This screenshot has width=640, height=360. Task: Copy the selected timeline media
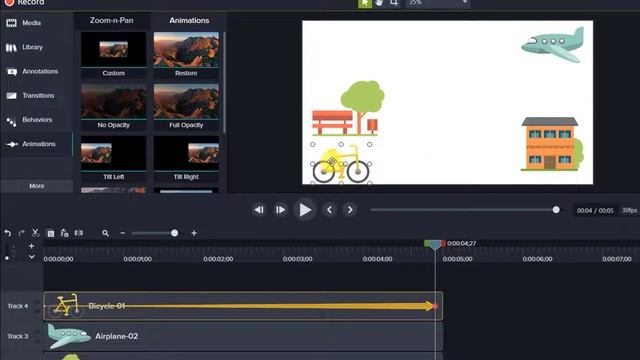tap(51, 233)
